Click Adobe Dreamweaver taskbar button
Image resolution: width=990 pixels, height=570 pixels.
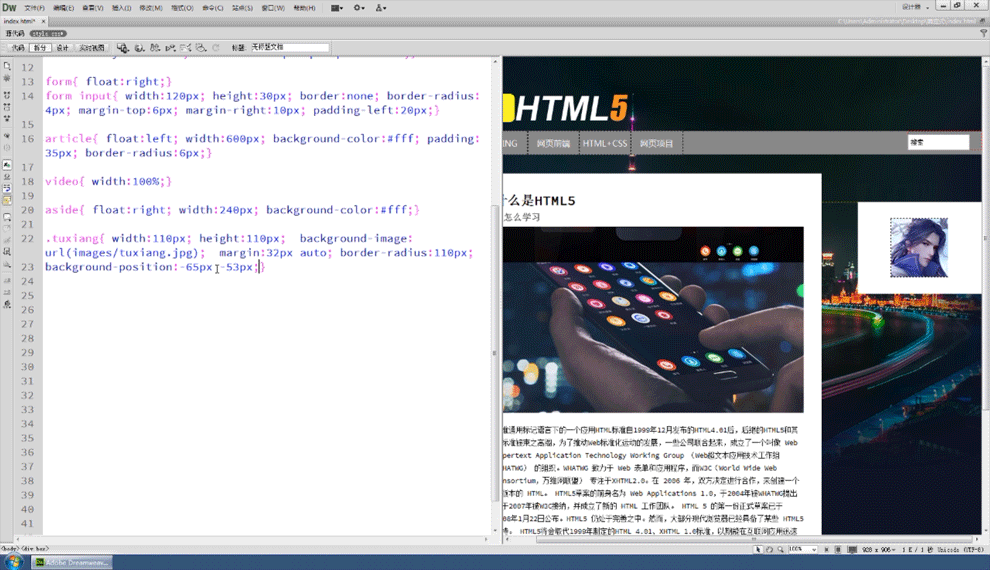point(71,562)
